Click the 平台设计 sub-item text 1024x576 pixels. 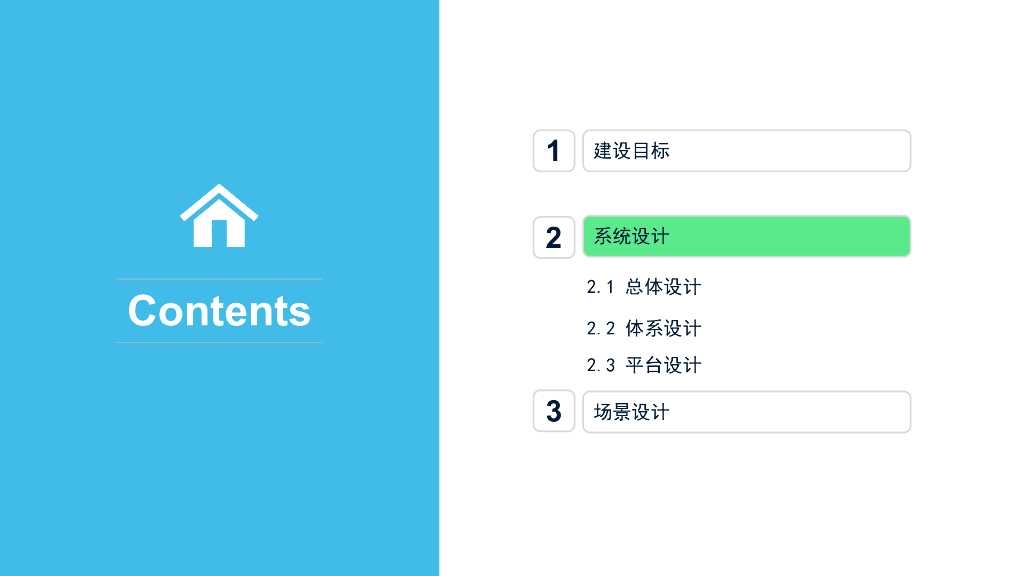663,365
